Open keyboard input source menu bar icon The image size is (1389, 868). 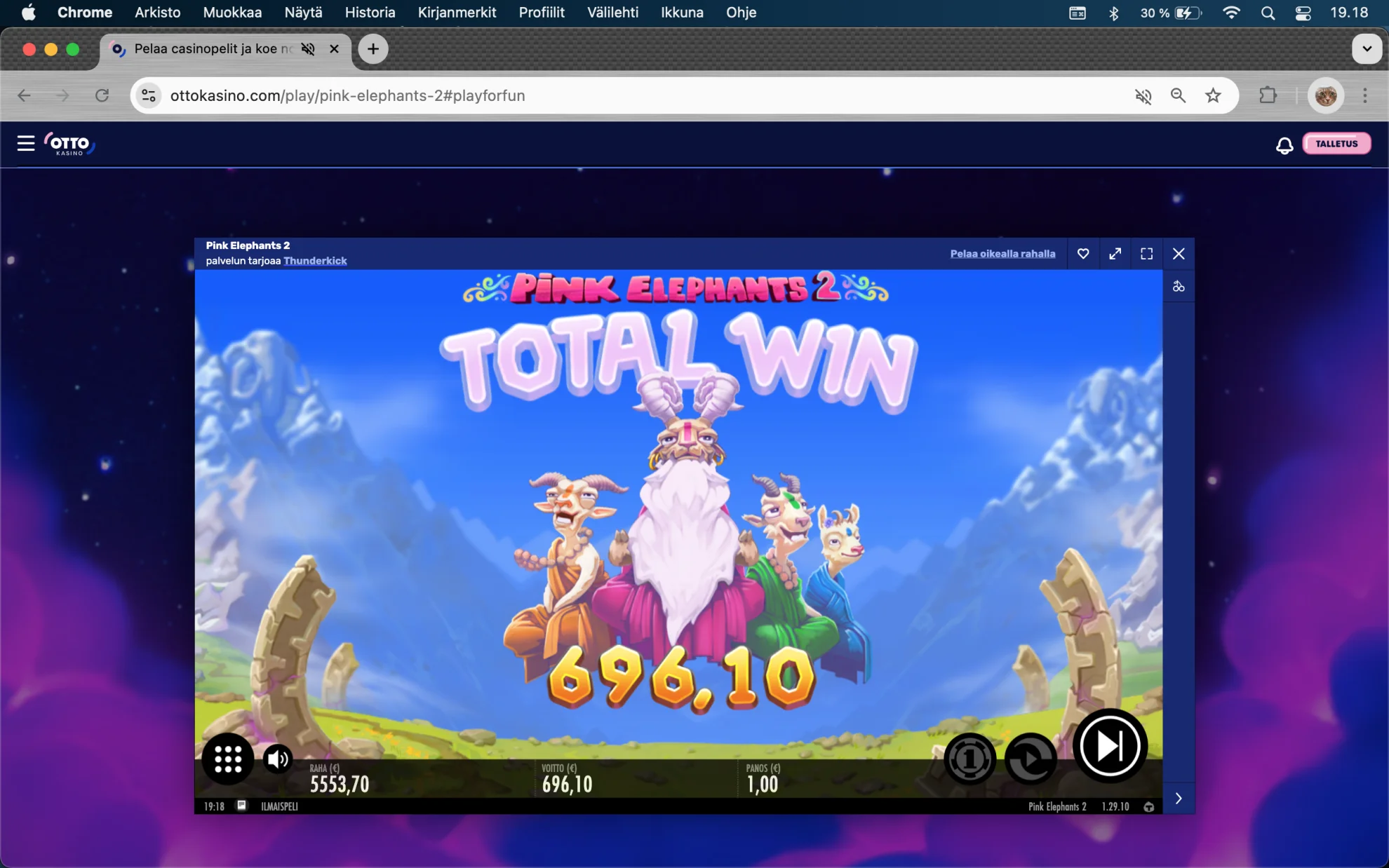coord(1078,13)
